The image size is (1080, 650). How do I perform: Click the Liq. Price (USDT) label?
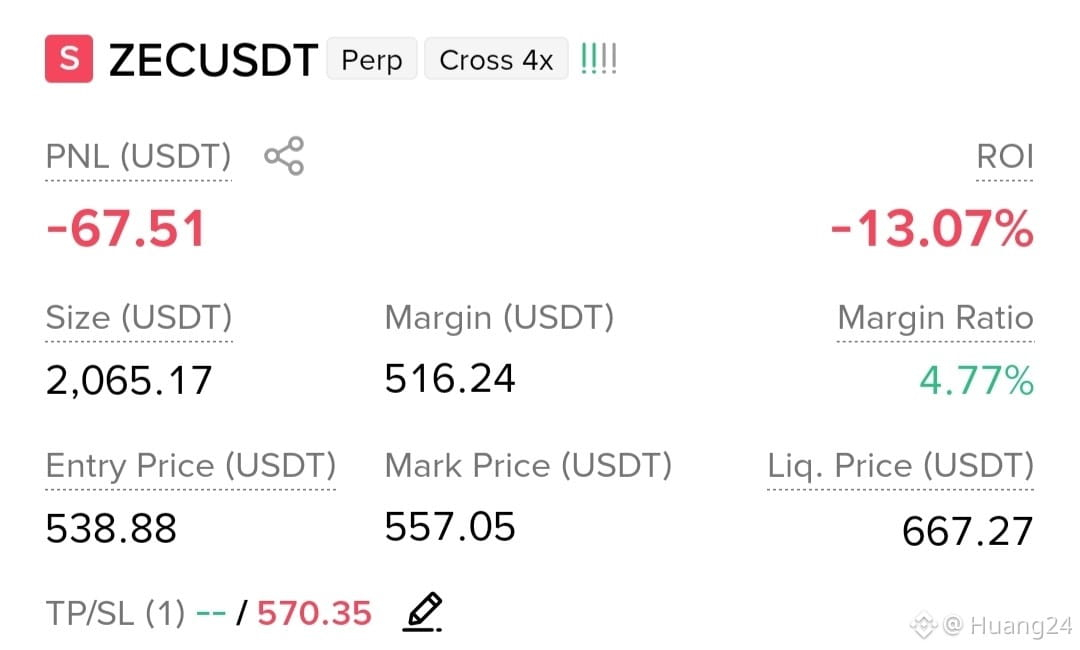901,465
